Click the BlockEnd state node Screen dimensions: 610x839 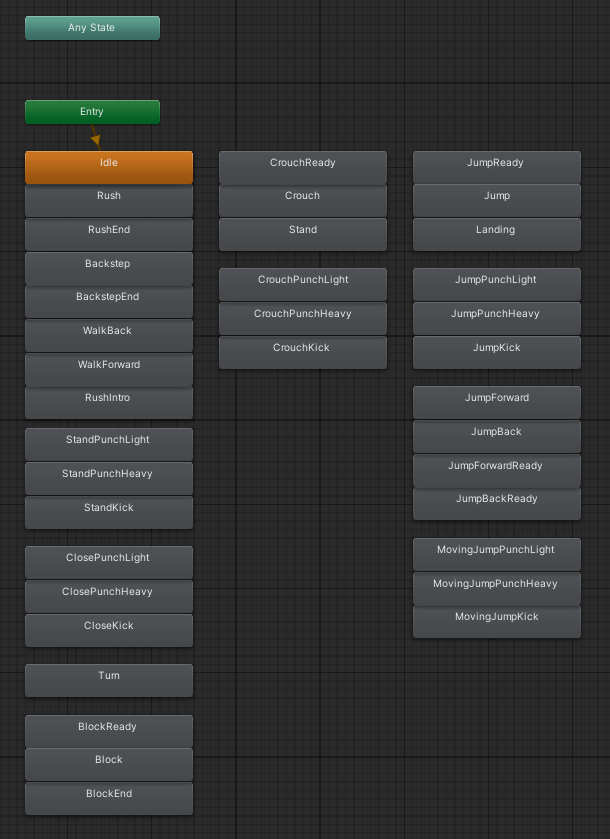point(108,798)
